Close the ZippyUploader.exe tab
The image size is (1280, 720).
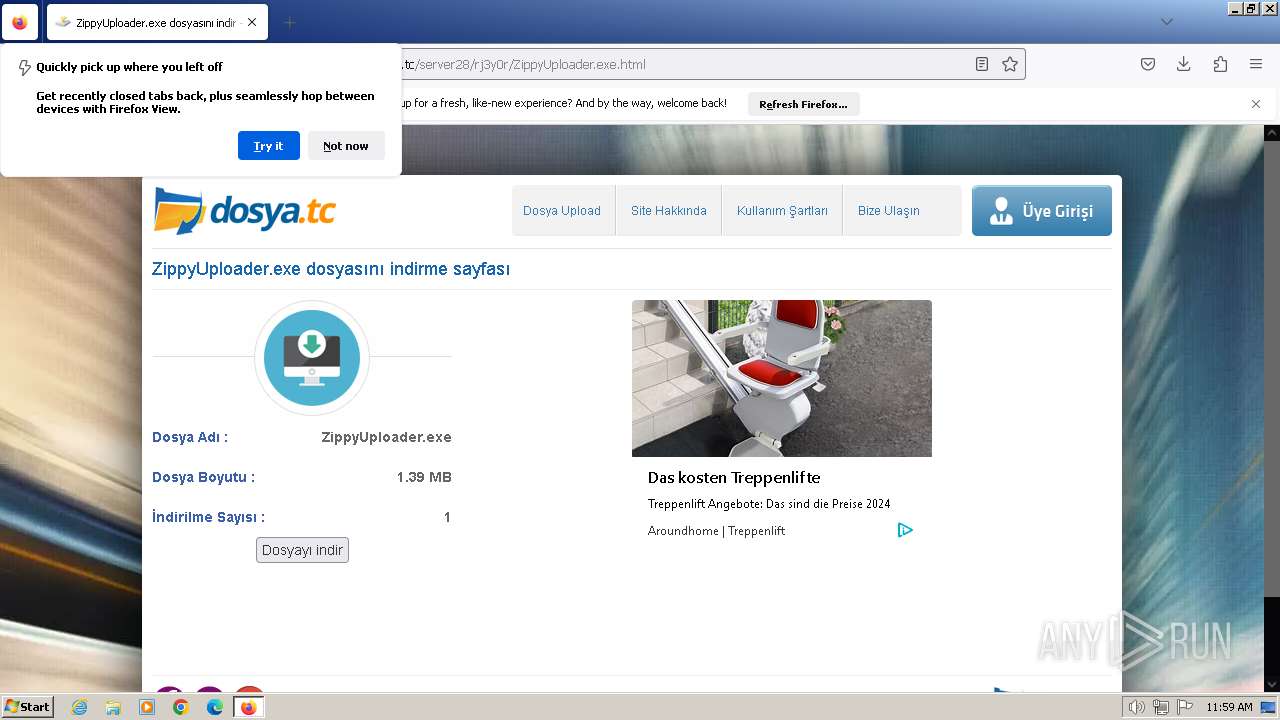point(251,22)
